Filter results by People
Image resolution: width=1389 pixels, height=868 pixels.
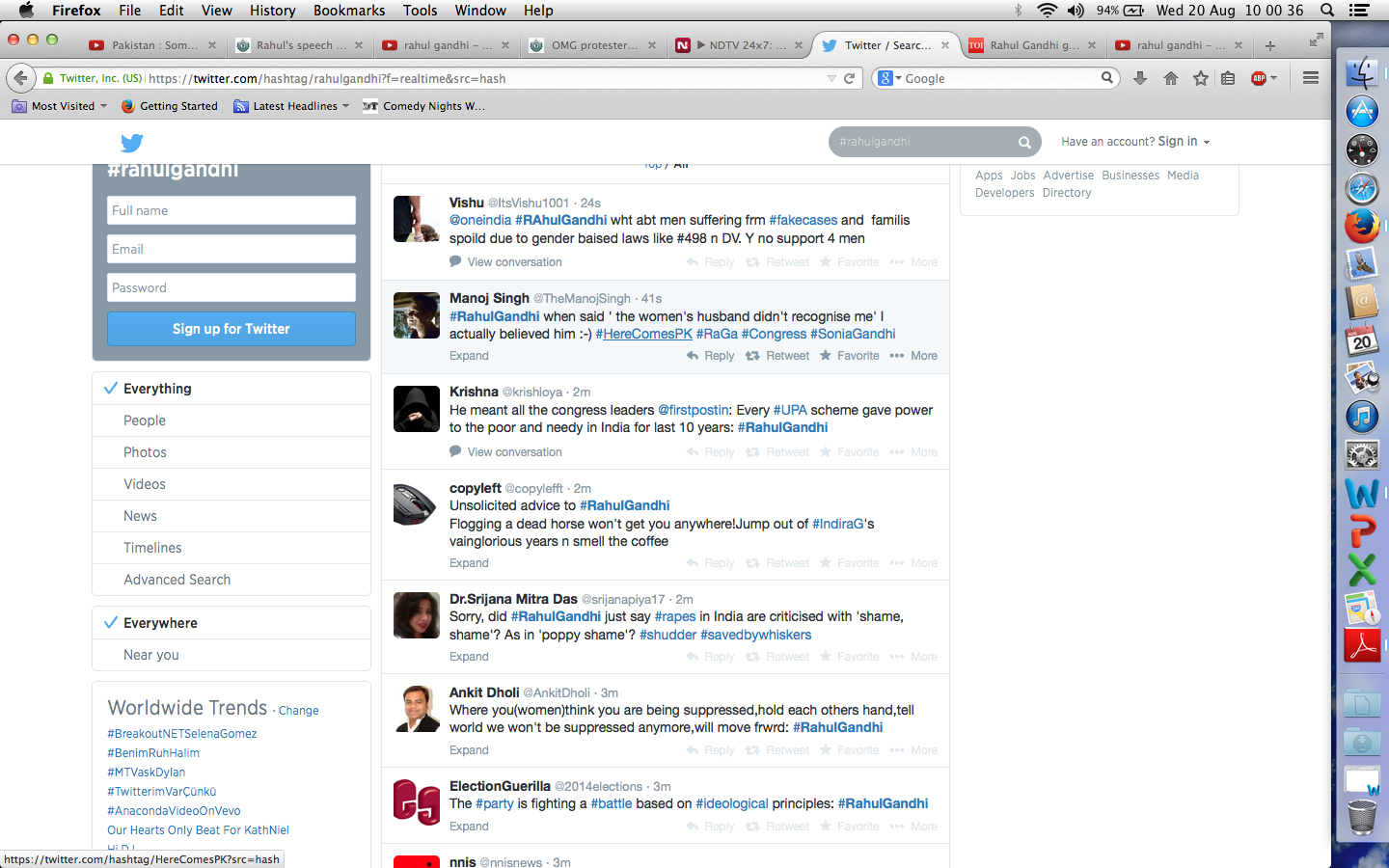[231, 420]
